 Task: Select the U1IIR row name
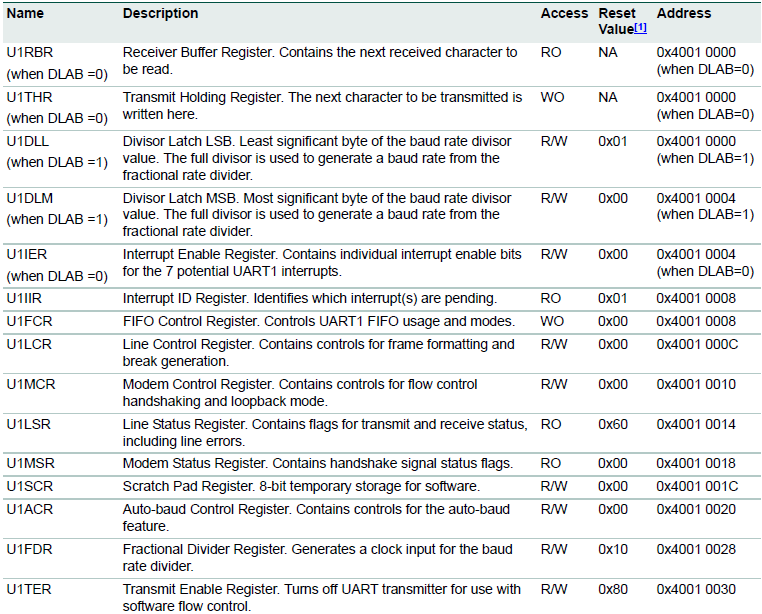click(24, 299)
